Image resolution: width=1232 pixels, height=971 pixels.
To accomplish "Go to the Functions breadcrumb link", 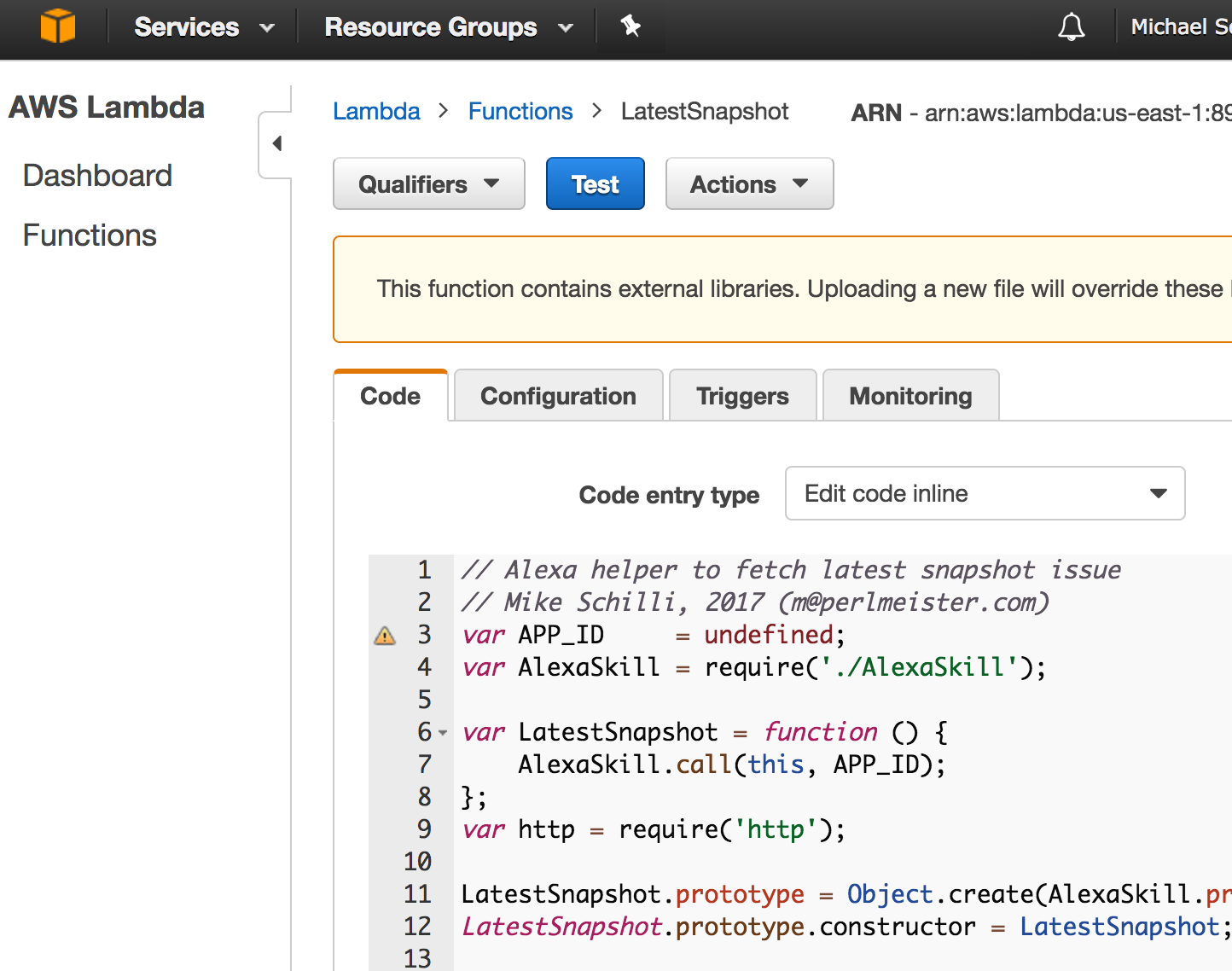I will tap(520, 112).
